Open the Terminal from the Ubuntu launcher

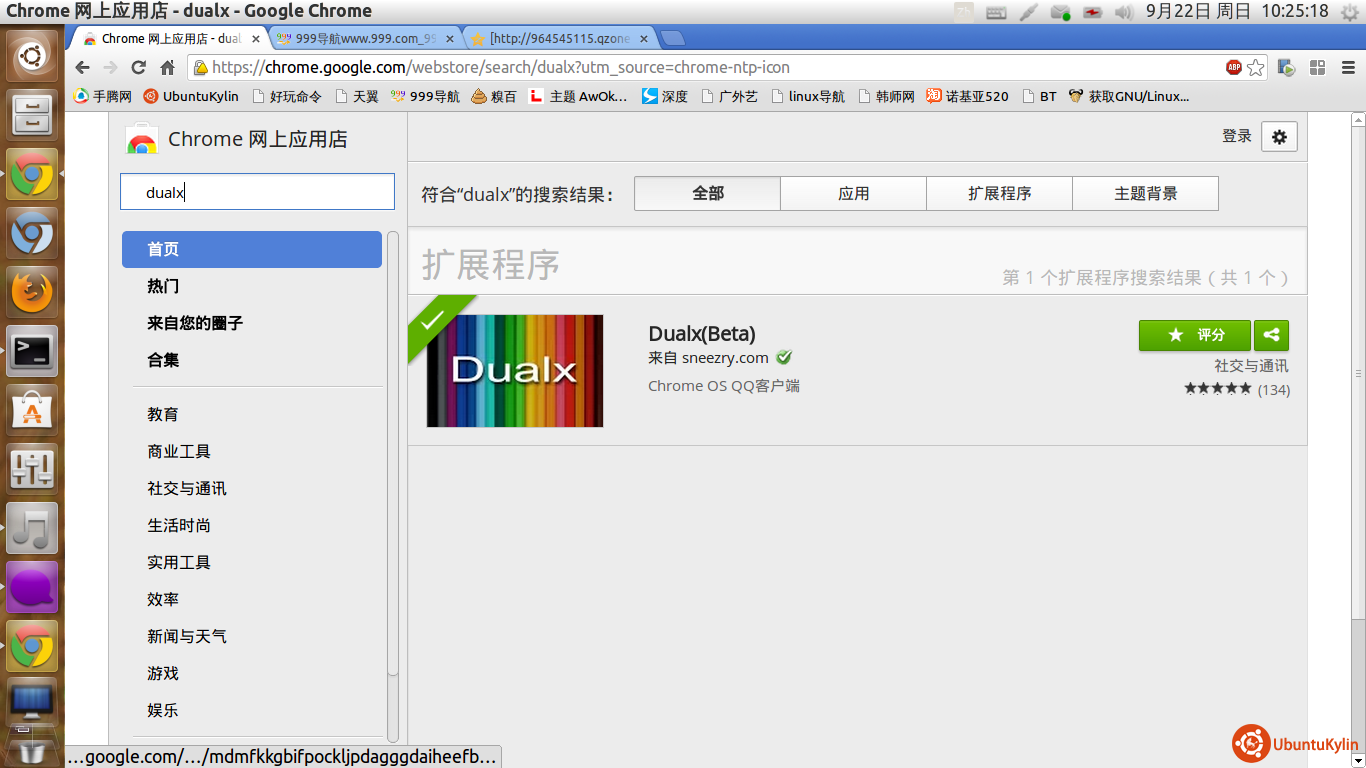[x=32, y=351]
